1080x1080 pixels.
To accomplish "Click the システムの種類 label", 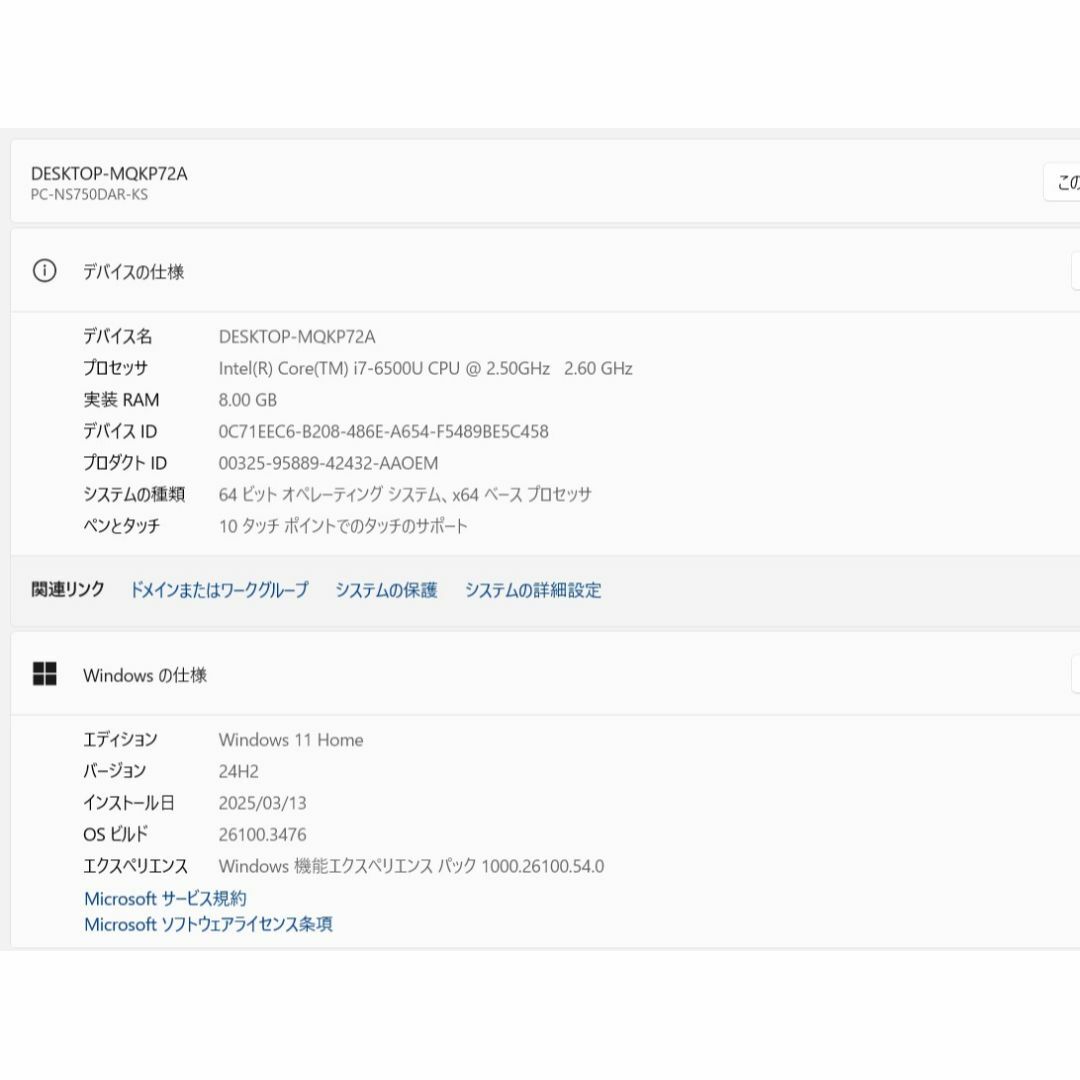I will (x=134, y=495).
